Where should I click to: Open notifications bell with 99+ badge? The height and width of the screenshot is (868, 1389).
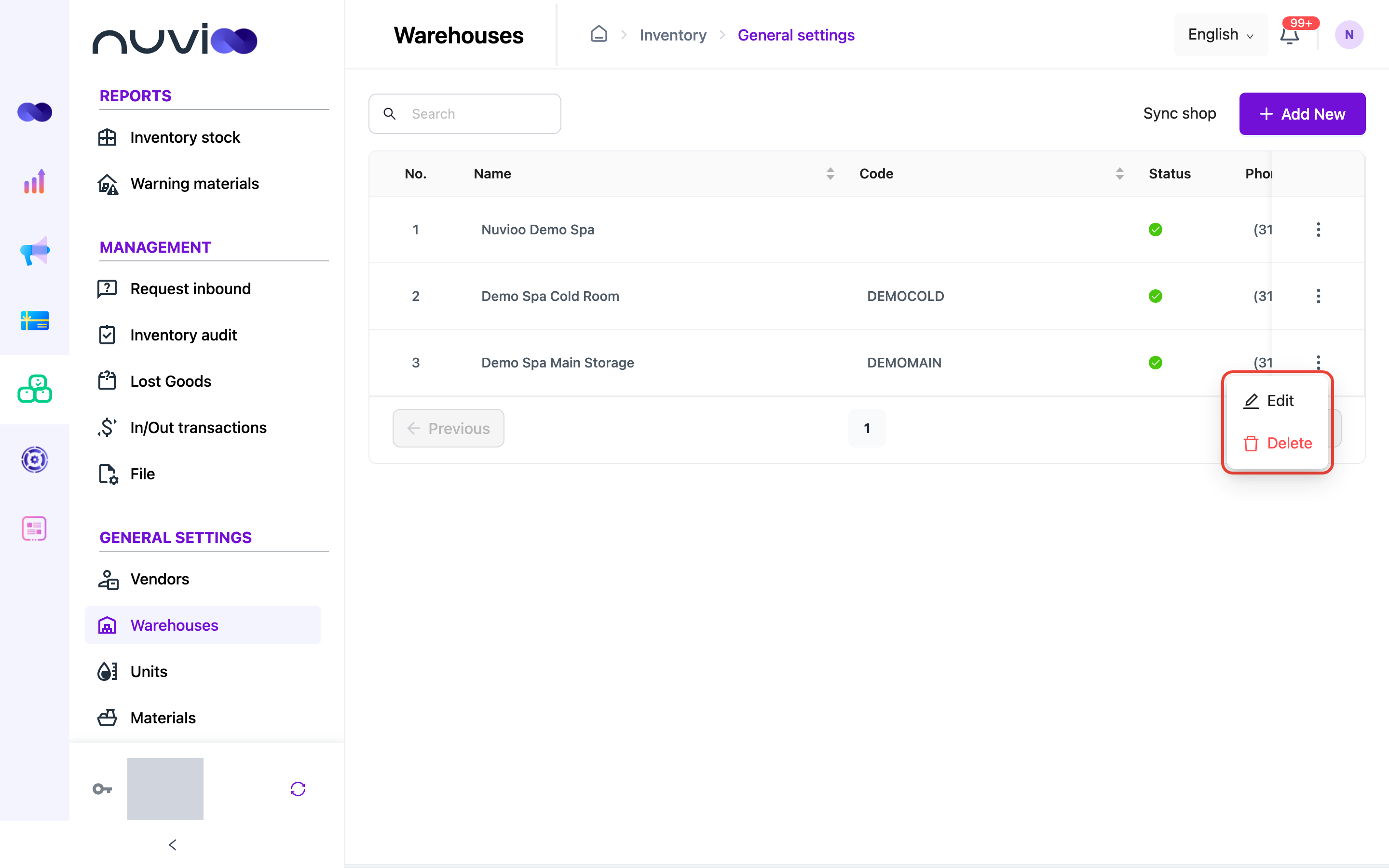[x=1290, y=34]
